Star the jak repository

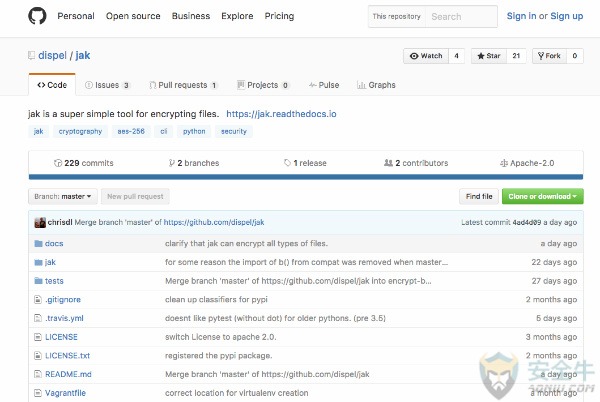[489, 56]
